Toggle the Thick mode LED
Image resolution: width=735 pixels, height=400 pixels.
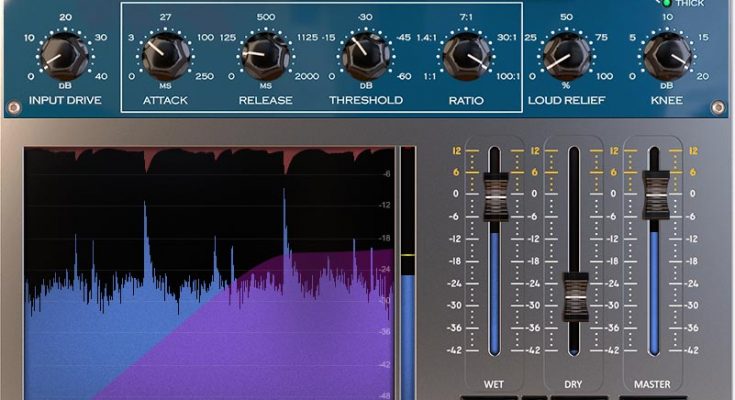(667, 3)
